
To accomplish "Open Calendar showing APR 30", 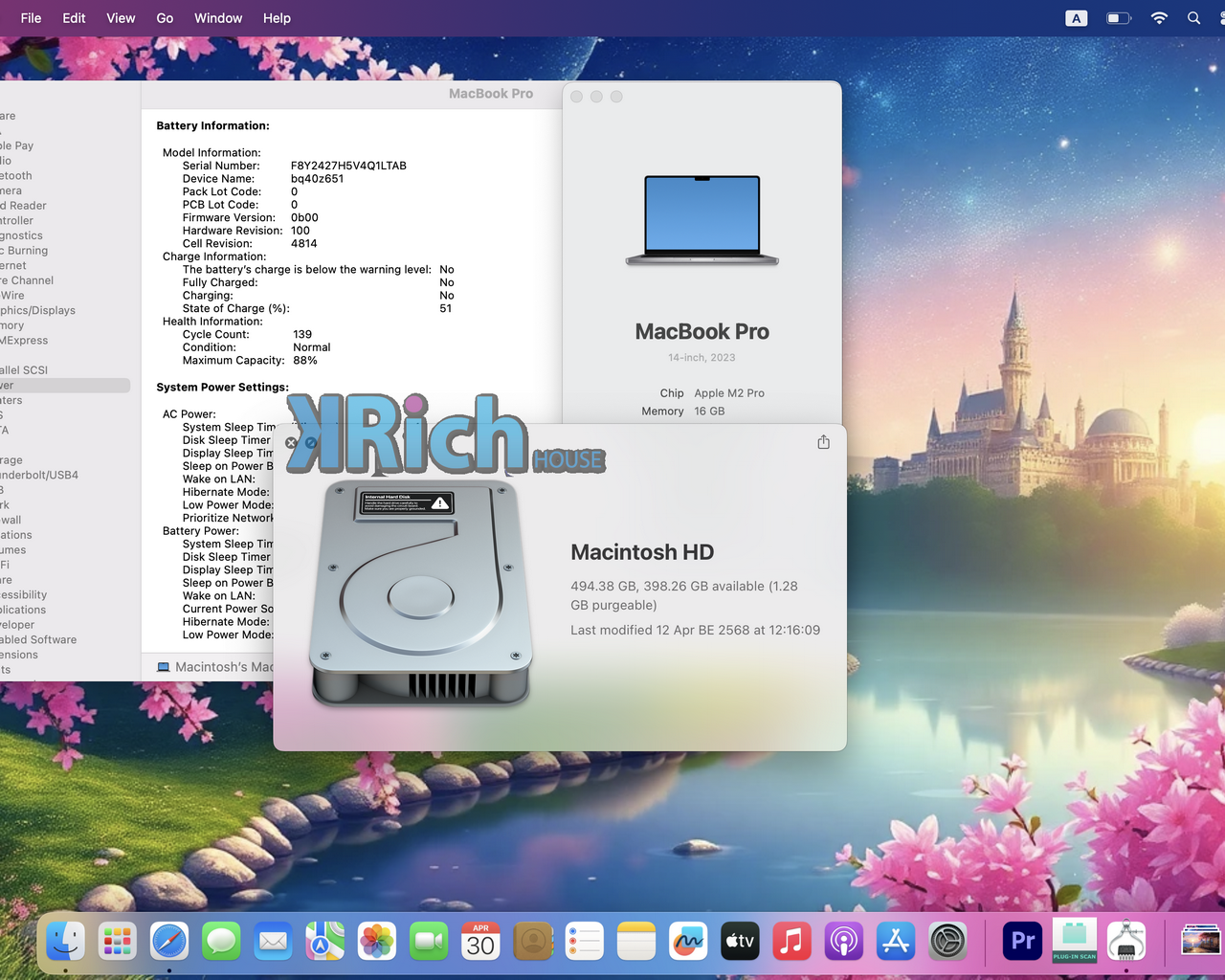I will click(480, 942).
